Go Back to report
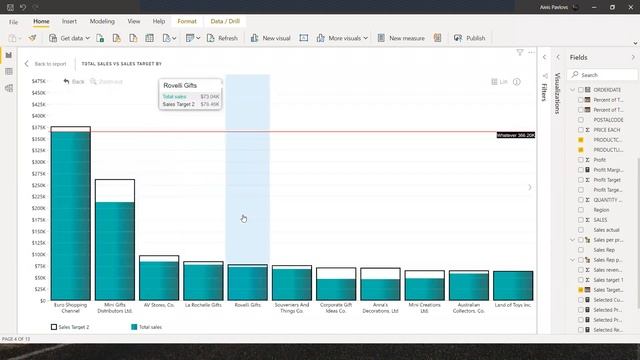Image resolution: width=640 pixels, height=360 pixels. pos(45,64)
